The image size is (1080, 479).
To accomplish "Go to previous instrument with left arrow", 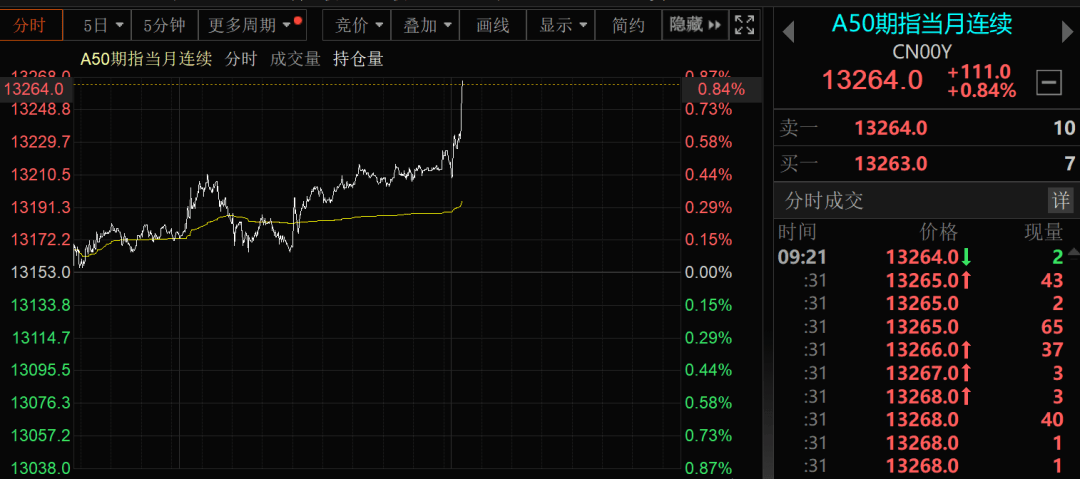I will point(788,32).
